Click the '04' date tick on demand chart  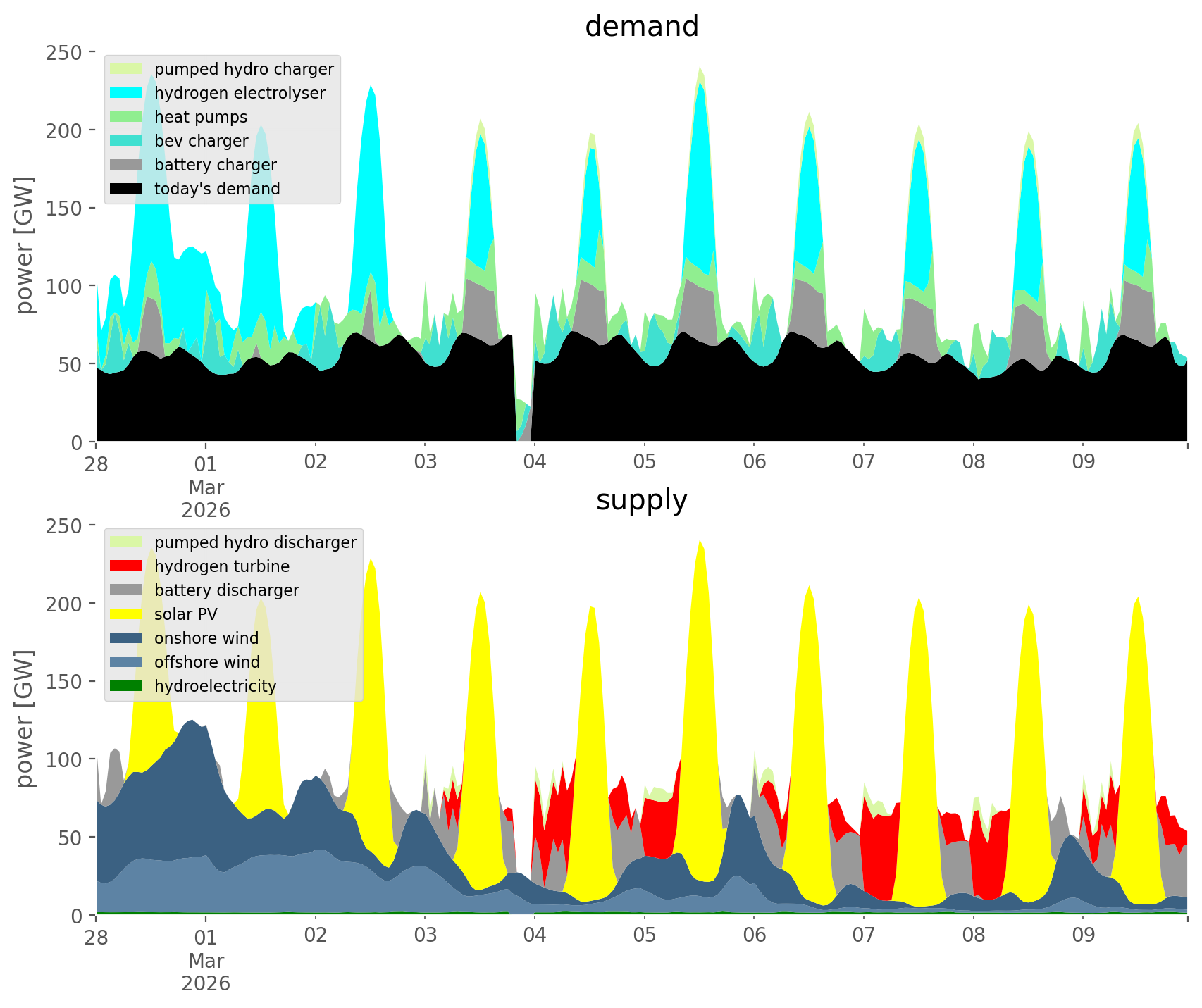point(535,463)
